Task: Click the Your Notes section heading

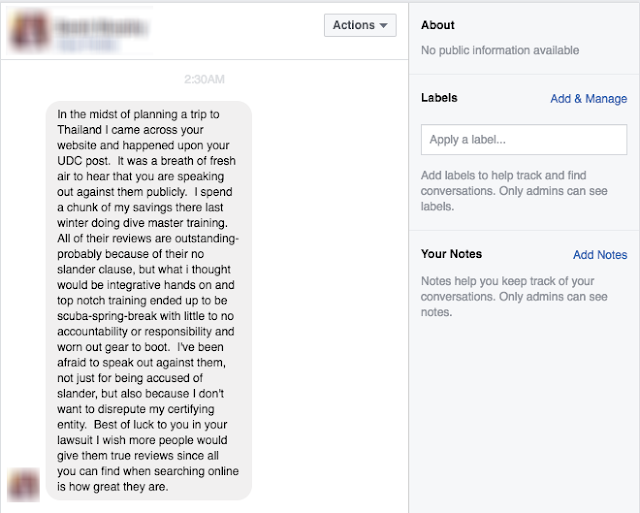Action: (x=452, y=255)
